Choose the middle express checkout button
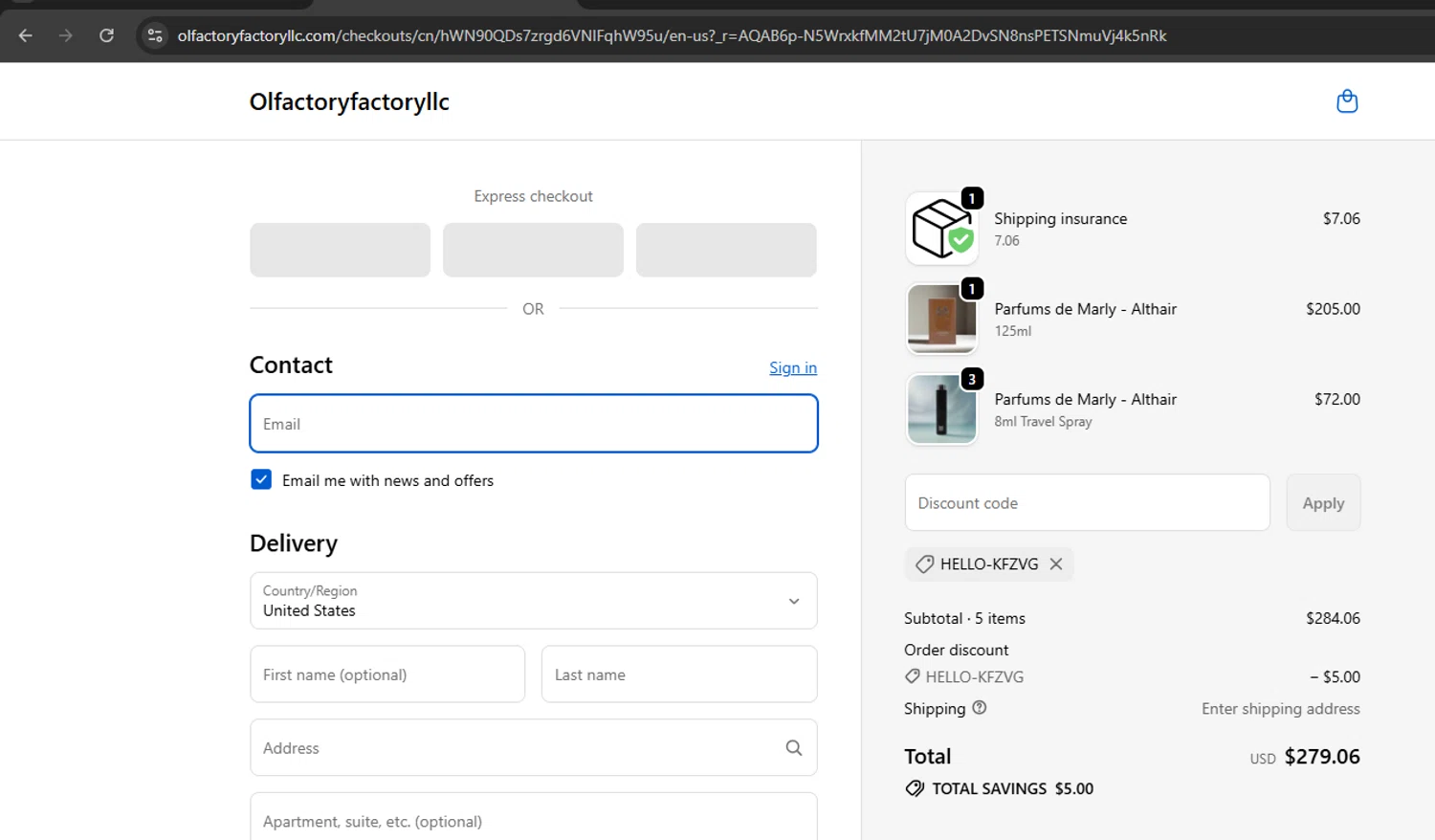This screenshot has height=840, width=1435. (533, 250)
